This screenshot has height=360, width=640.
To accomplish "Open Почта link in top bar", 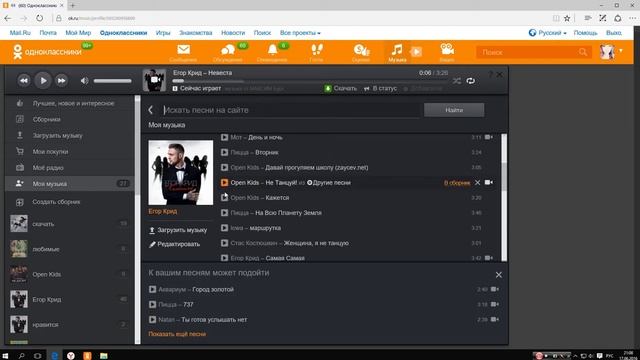I will [48, 33].
